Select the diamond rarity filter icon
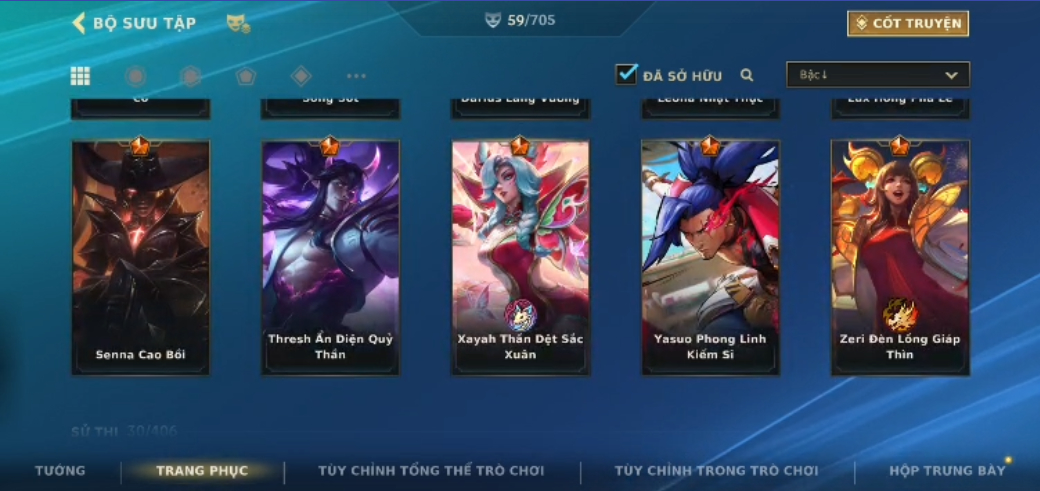This screenshot has width=1040, height=491. coord(301,76)
